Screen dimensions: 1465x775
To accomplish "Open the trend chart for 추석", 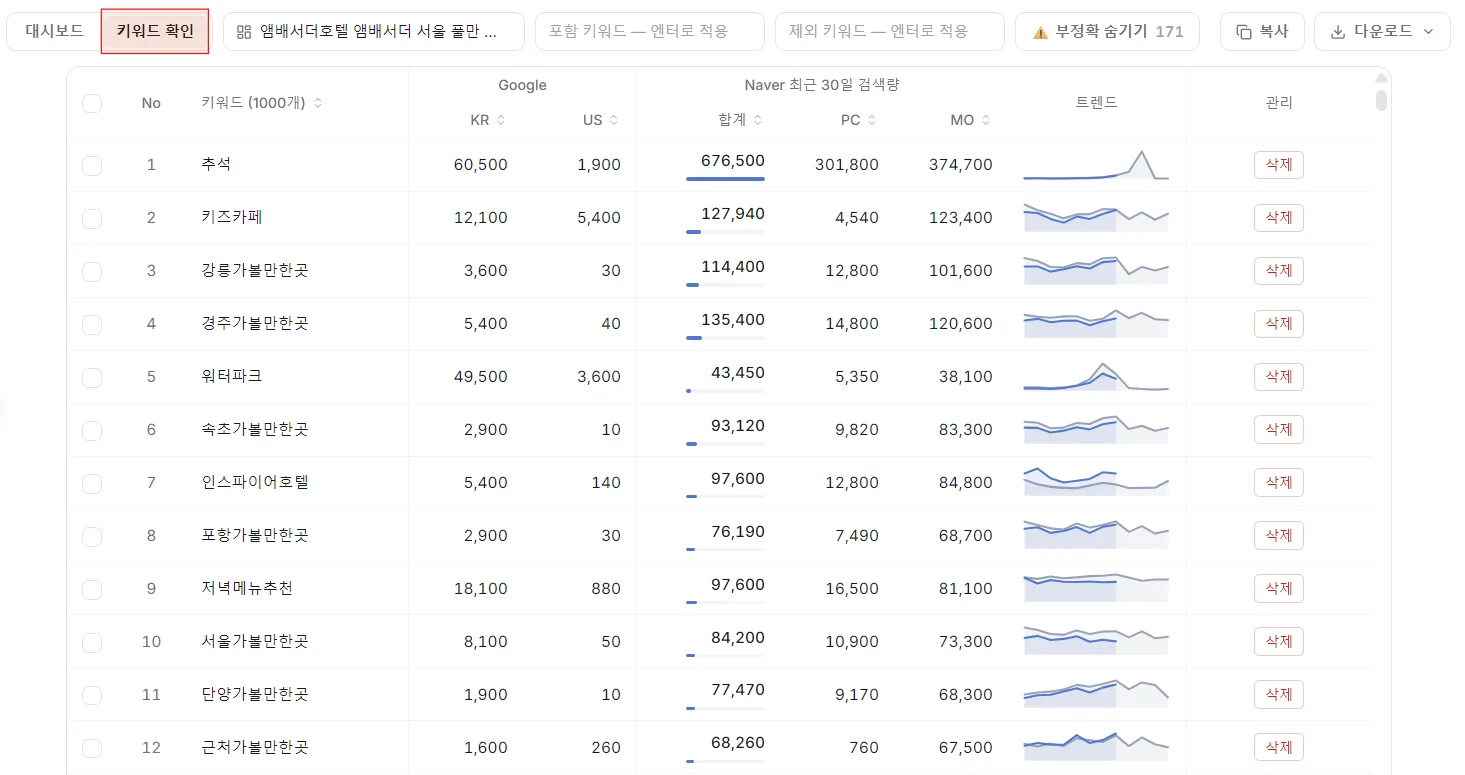I will click(1096, 165).
